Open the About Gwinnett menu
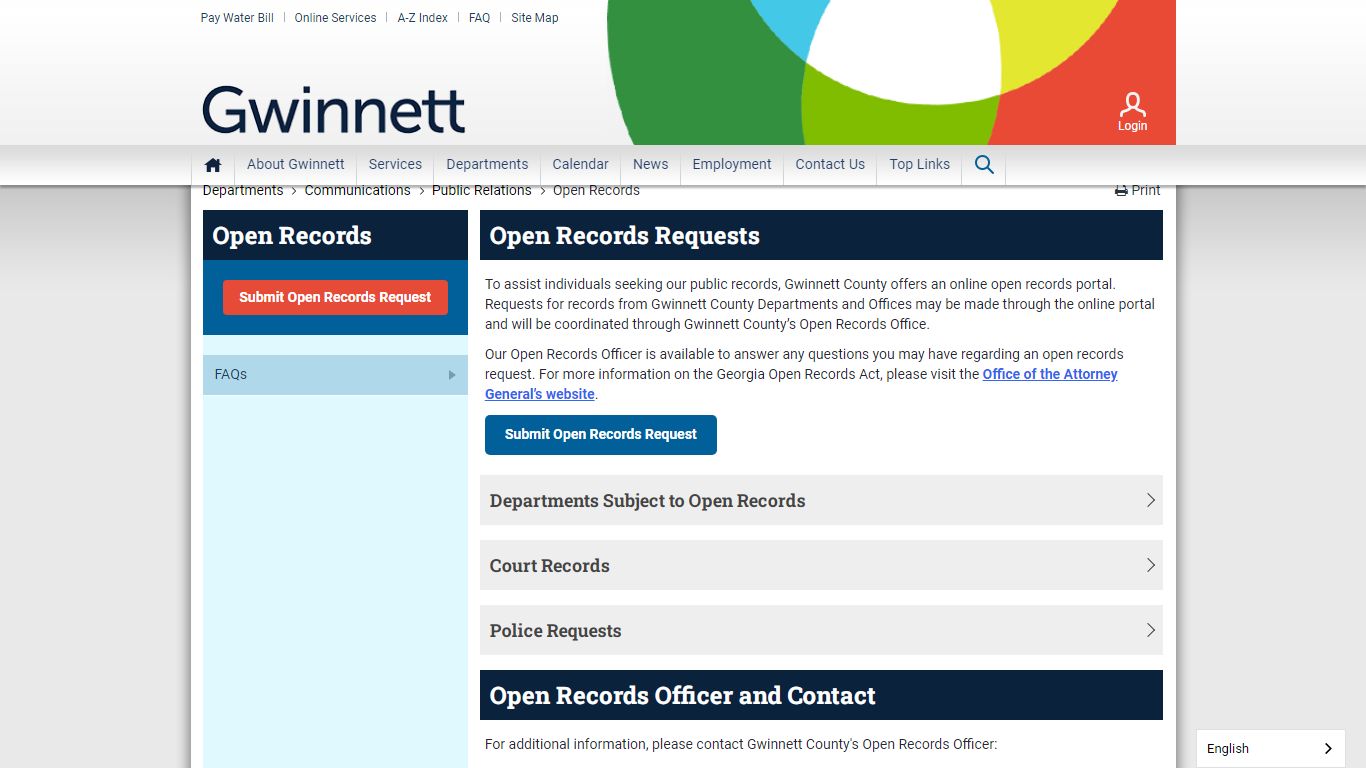 (296, 164)
